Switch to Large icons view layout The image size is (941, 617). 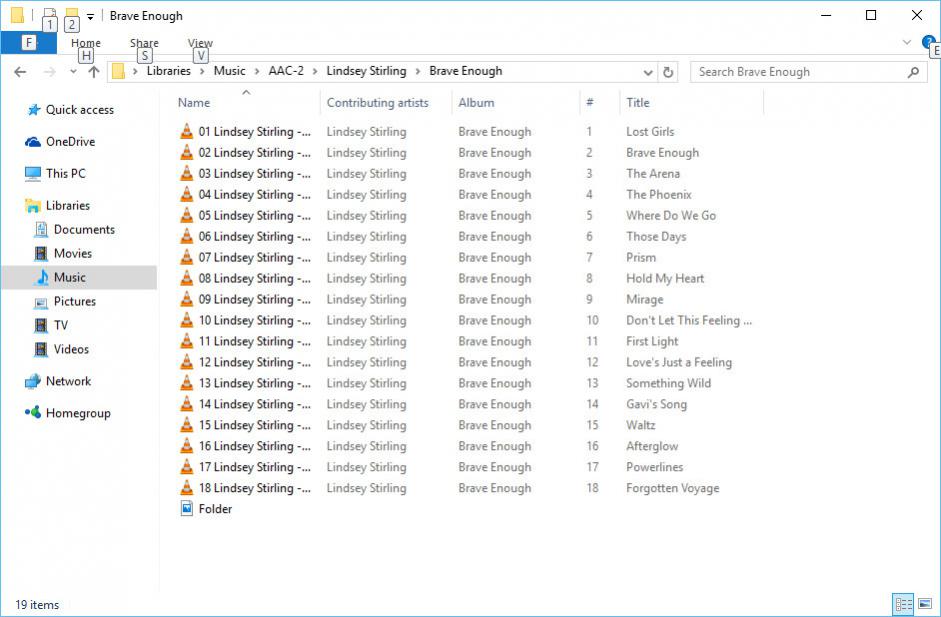pyautogui.click(x=925, y=604)
